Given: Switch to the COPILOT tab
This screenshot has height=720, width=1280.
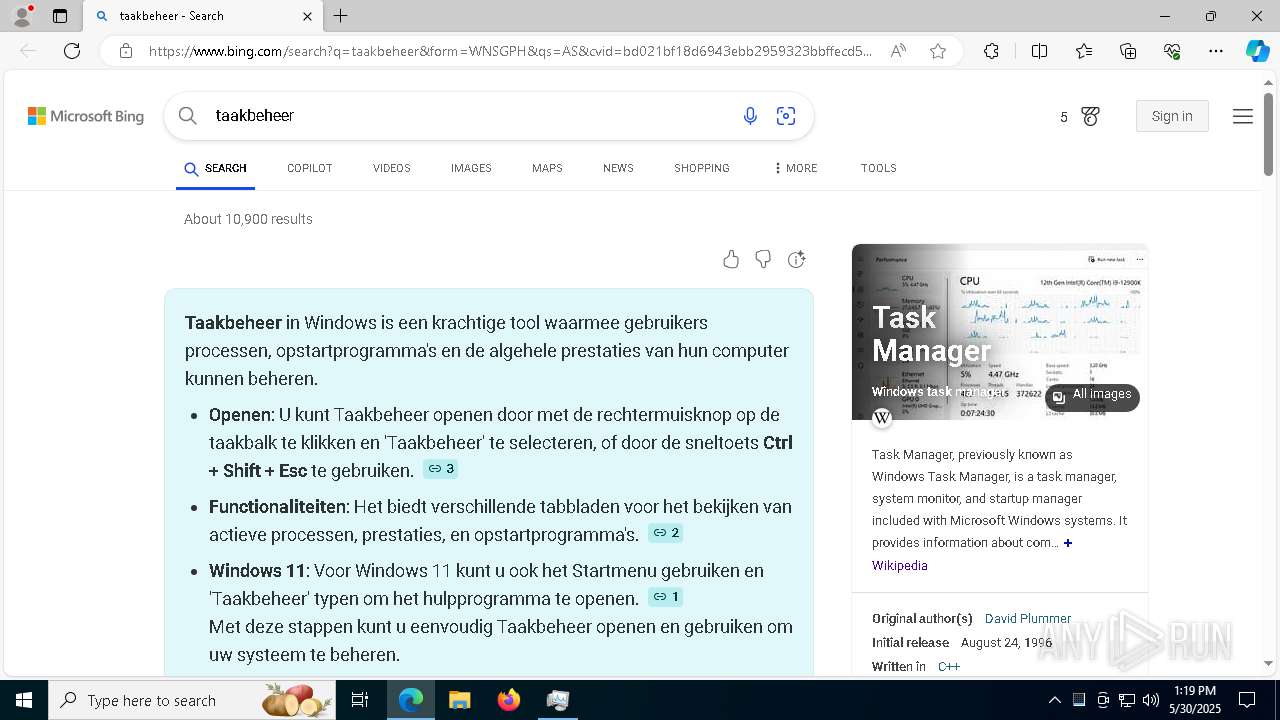Looking at the screenshot, I should (310, 168).
